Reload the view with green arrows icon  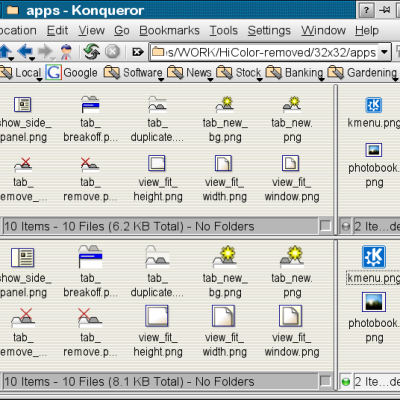click(x=92, y=52)
